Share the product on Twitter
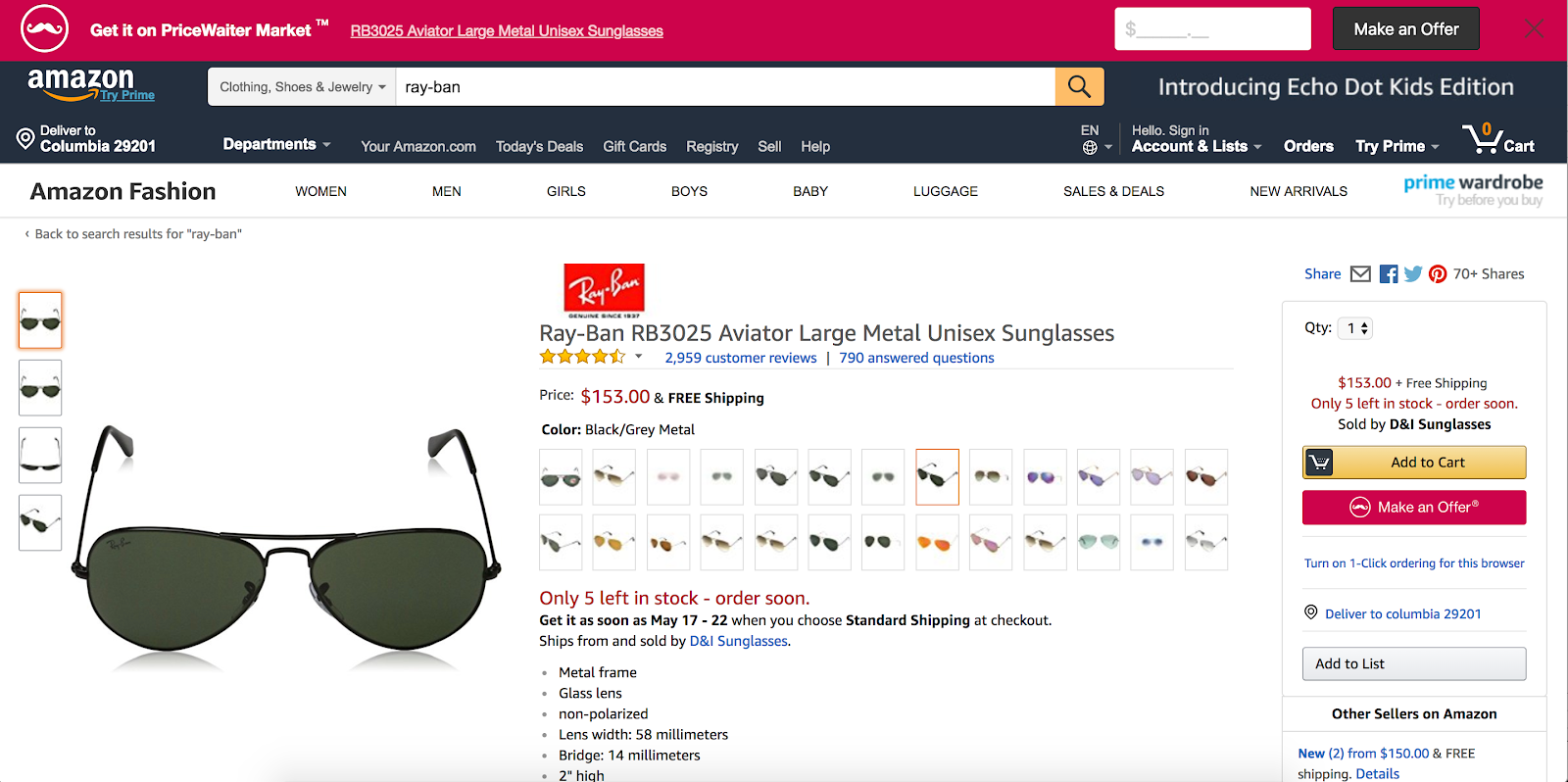This screenshot has height=782, width=1568. [x=1413, y=274]
